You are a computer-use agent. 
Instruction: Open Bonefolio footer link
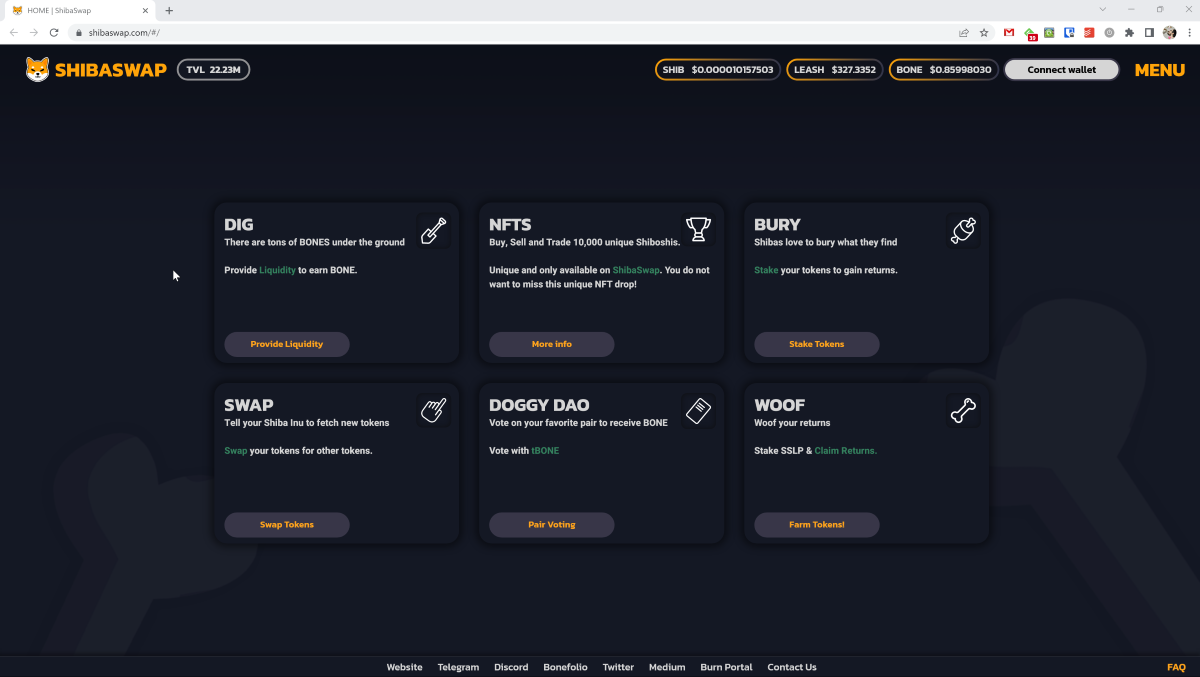click(x=566, y=667)
